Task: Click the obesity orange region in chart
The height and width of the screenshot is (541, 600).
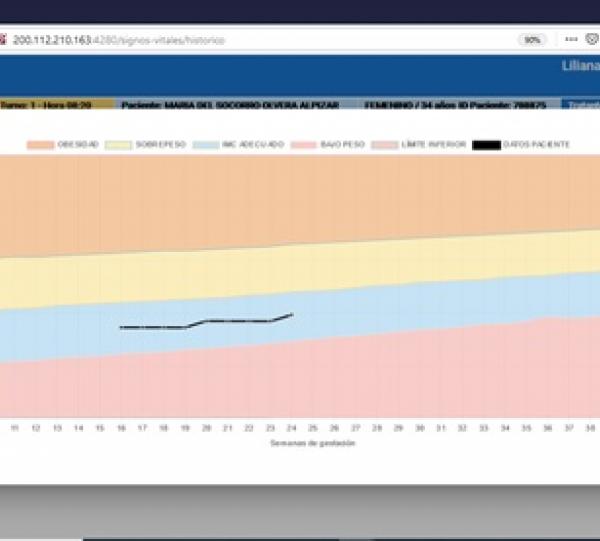Action: [300, 200]
